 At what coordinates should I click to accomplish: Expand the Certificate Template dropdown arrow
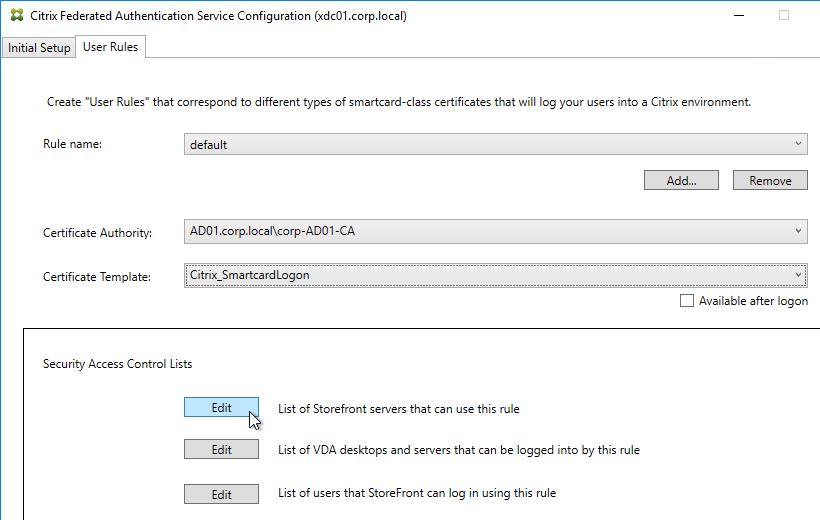798,275
